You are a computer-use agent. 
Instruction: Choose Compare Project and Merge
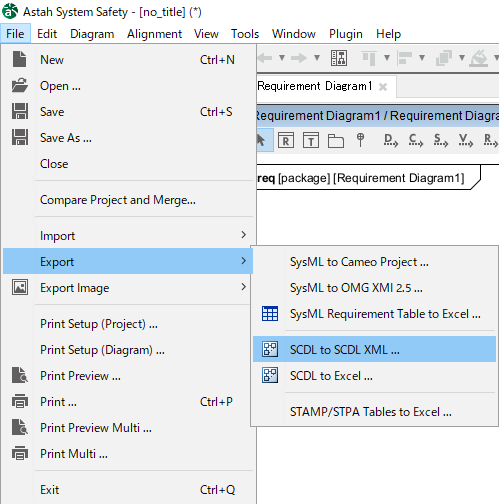[x=128, y=200]
